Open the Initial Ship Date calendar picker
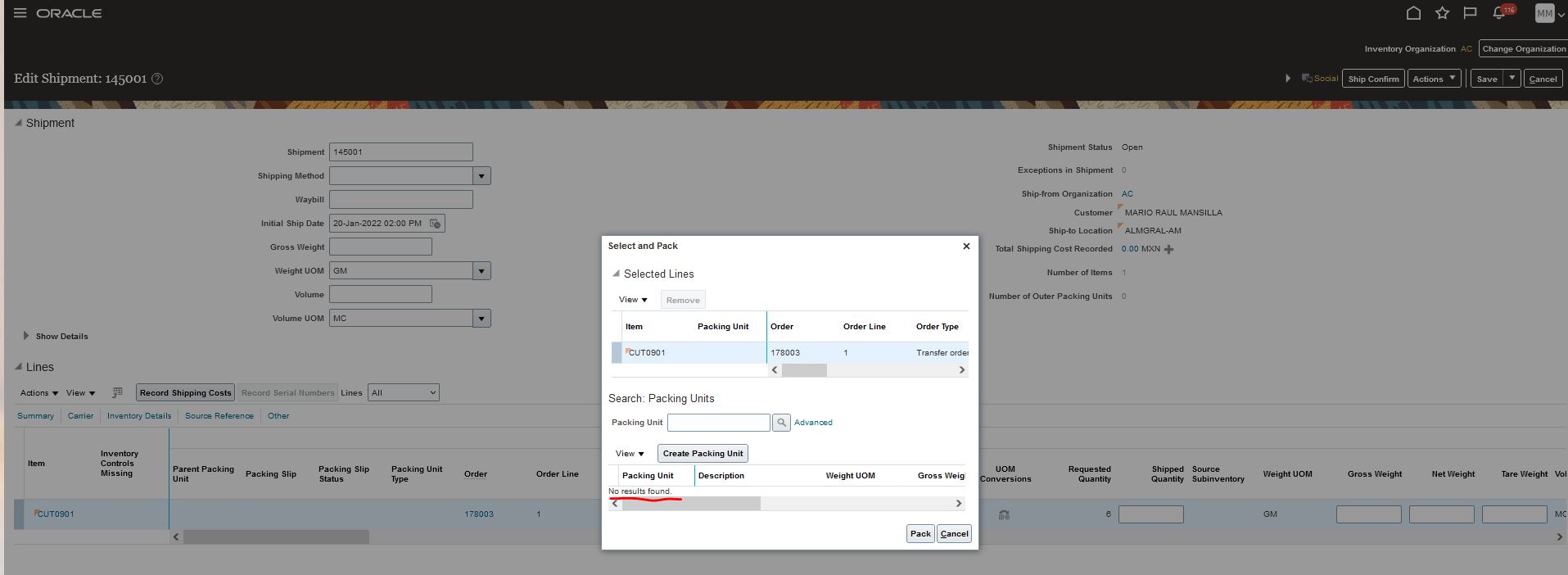Screen dimensions: 1568x575 pyautogui.click(x=436, y=223)
